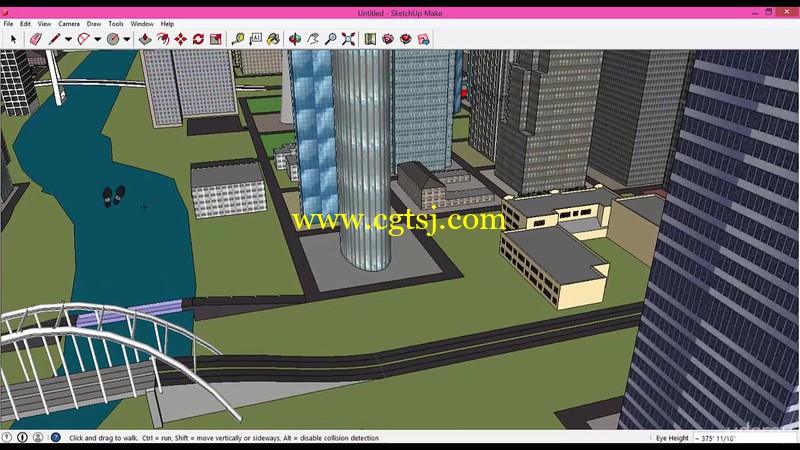The width and height of the screenshot is (800, 450).
Task: Expand the Circle shapes dropdown arrow
Action: pyautogui.click(x=127, y=39)
